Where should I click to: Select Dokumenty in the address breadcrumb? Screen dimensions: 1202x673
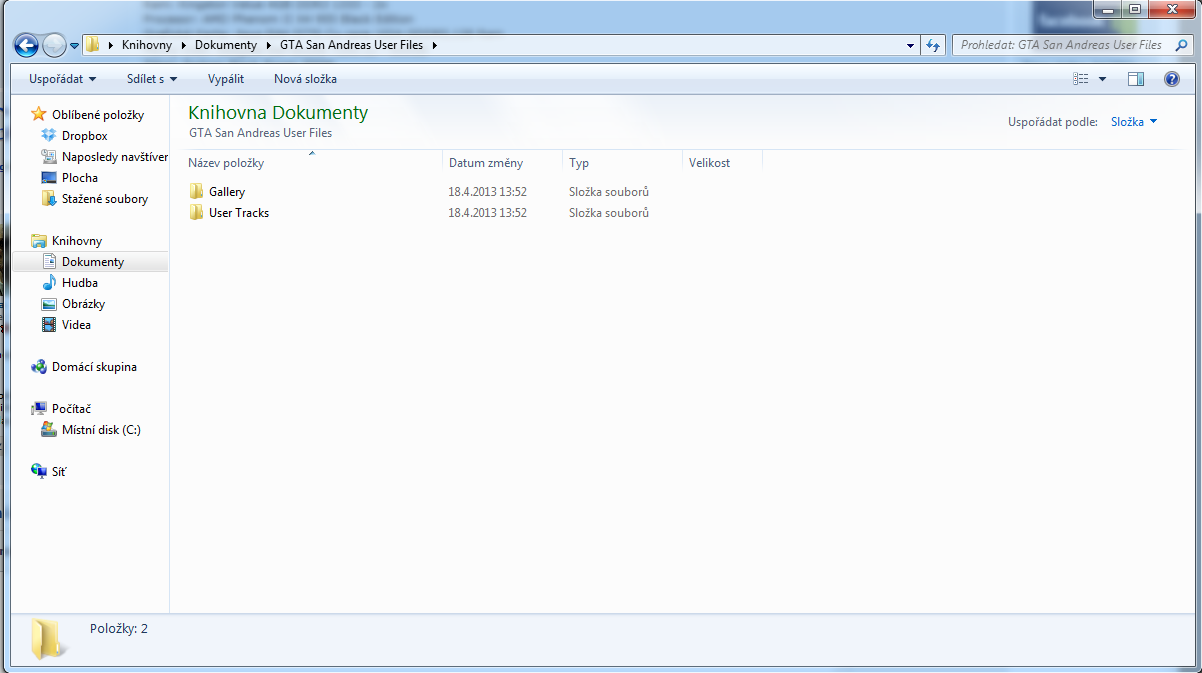point(226,45)
